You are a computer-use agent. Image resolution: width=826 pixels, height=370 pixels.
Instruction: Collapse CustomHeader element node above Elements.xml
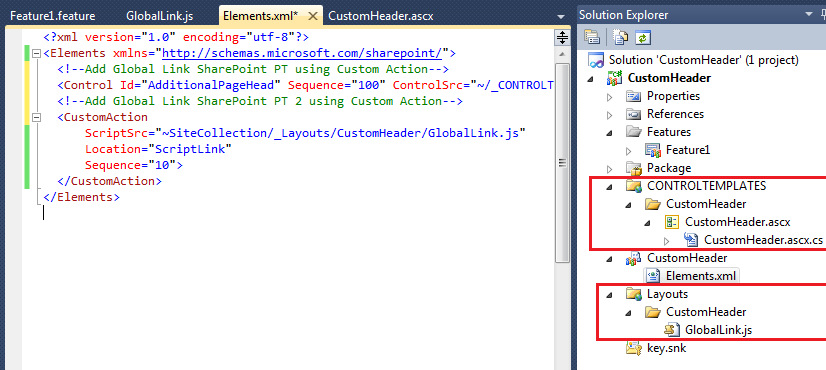coord(610,259)
